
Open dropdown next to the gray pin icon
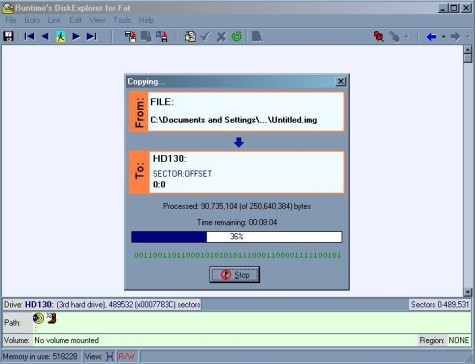point(407,37)
